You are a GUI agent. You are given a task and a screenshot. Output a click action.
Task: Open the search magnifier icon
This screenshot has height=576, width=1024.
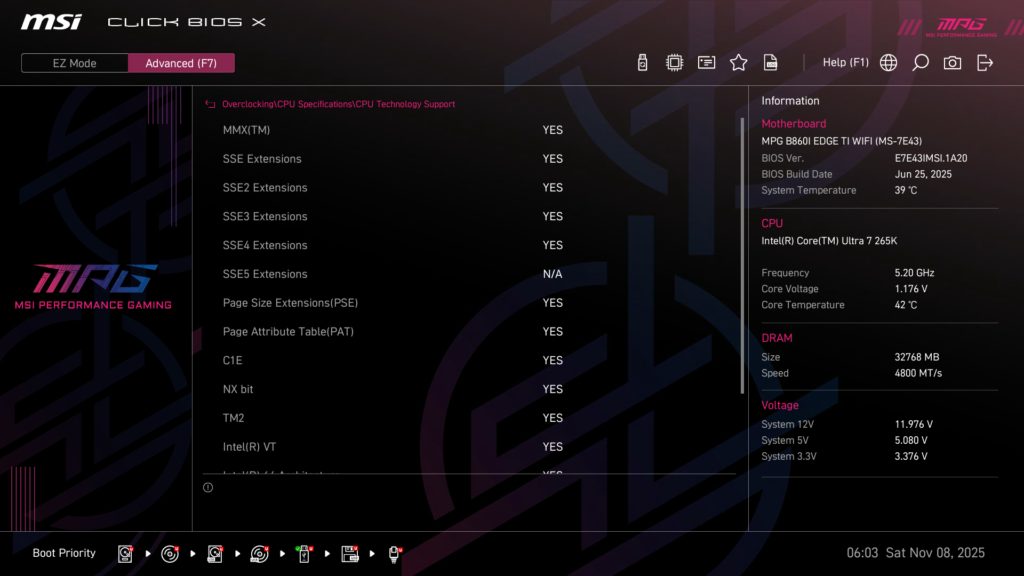pyautogui.click(x=919, y=61)
